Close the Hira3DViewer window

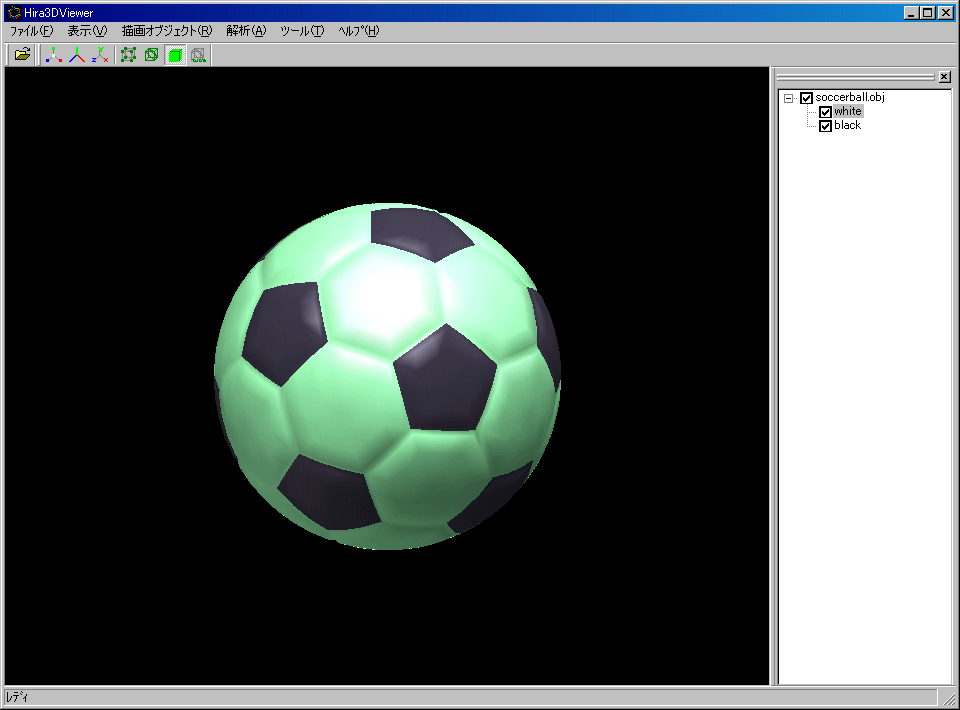click(946, 12)
